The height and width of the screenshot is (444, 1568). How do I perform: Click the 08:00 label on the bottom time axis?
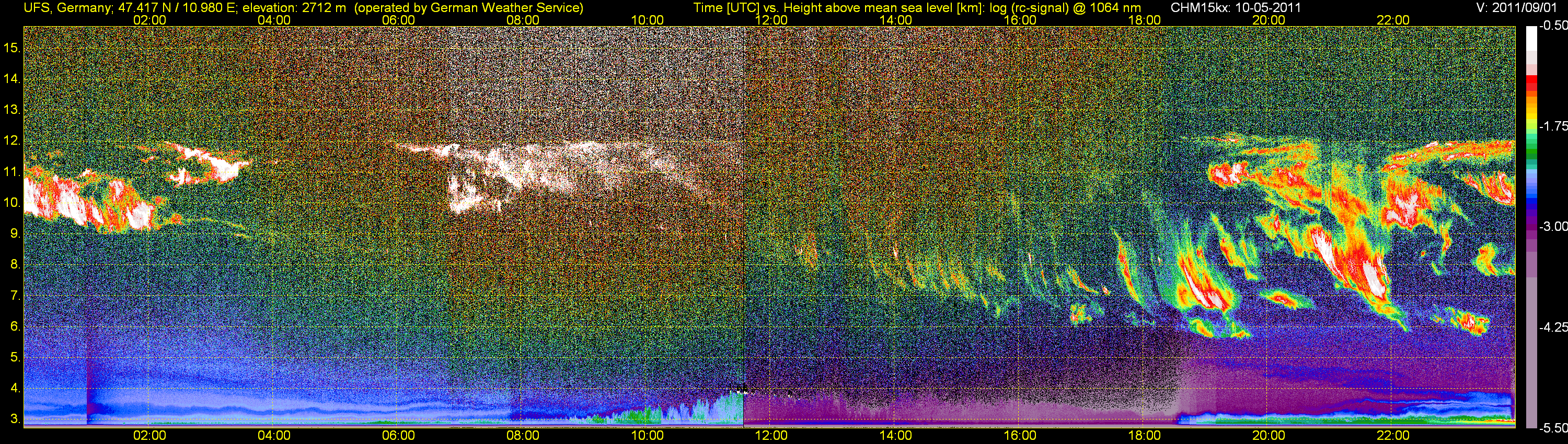[523, 436]
